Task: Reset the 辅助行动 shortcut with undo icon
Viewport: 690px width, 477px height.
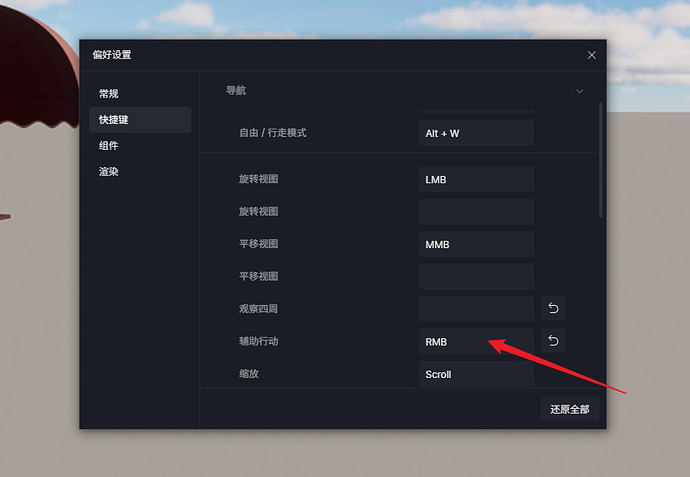Action: click(x=553, y=341)
